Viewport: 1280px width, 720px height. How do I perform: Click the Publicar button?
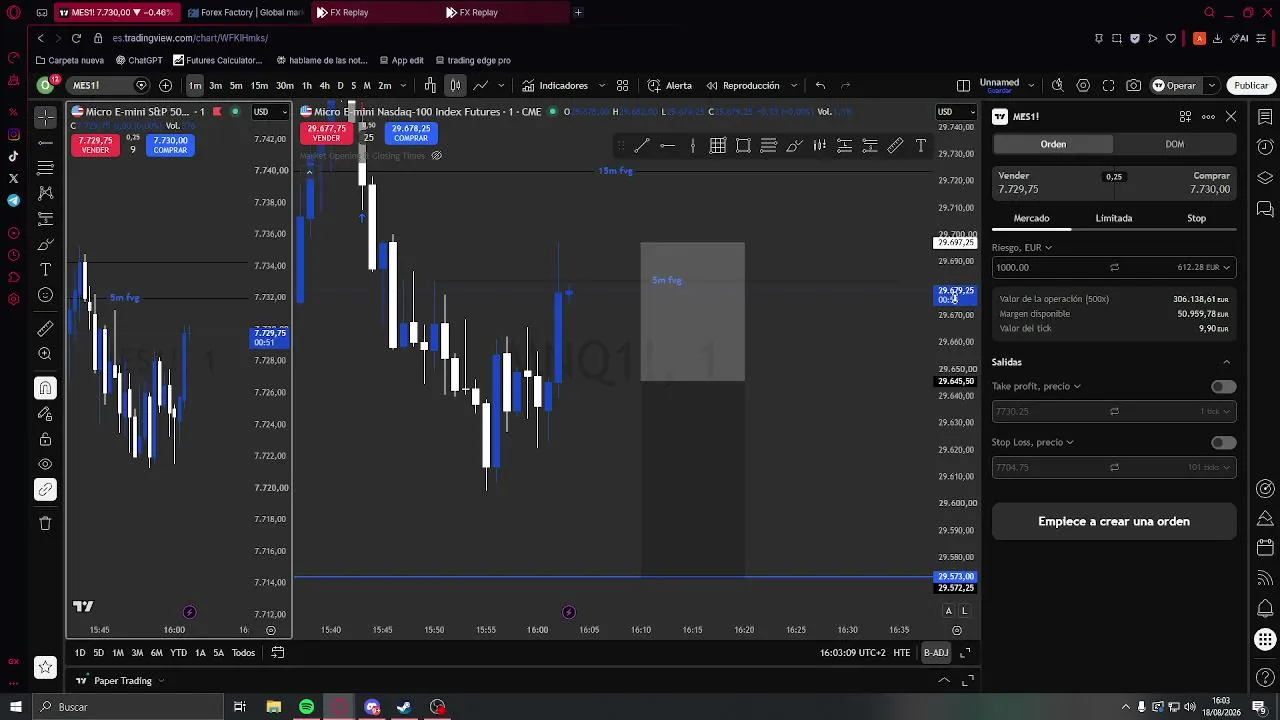[x=1250, y=86]
